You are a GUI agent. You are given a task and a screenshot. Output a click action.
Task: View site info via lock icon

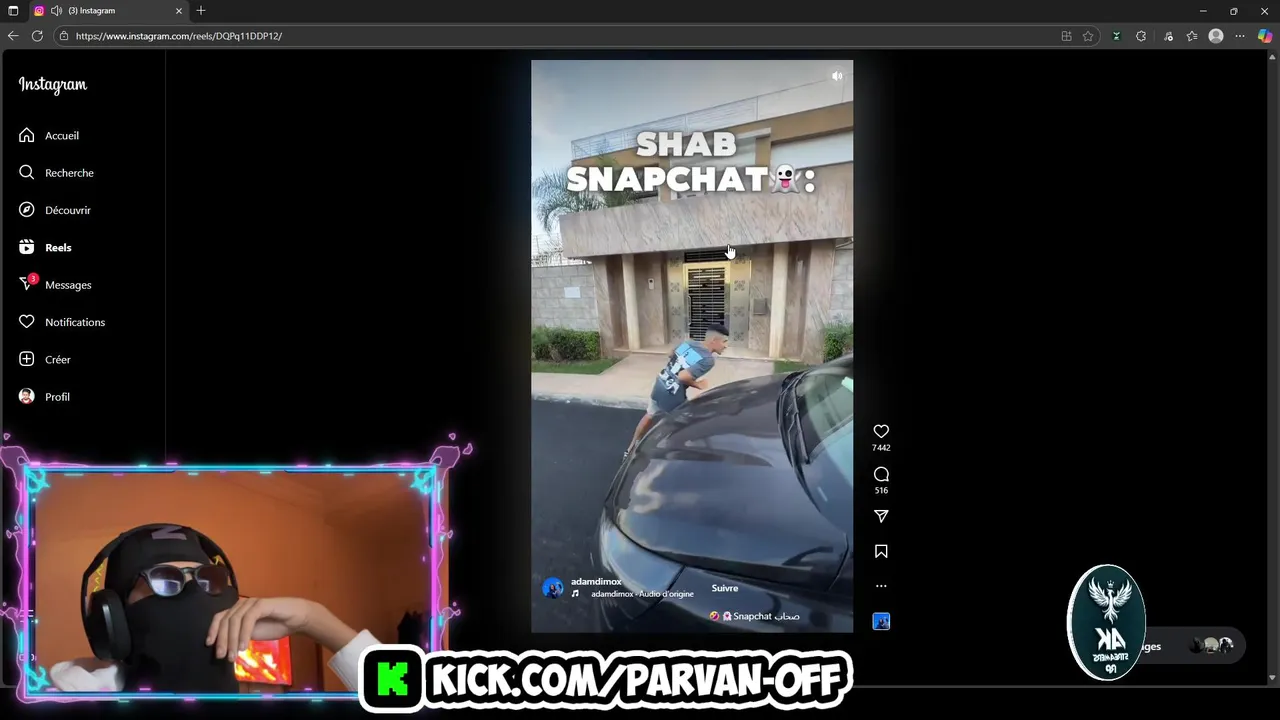click(64, 36)
